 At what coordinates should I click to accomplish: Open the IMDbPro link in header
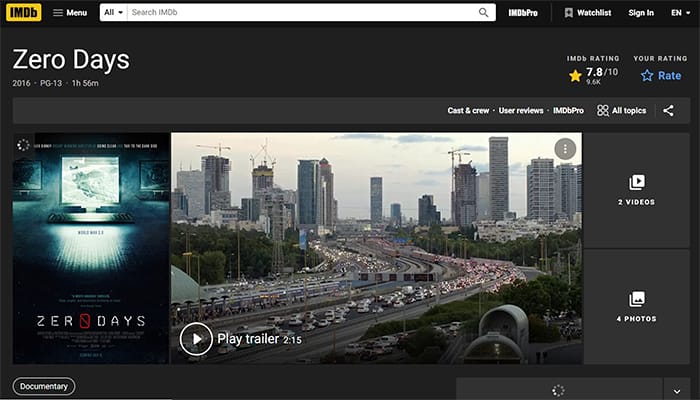pyautogui.click(x=523, y=13)
